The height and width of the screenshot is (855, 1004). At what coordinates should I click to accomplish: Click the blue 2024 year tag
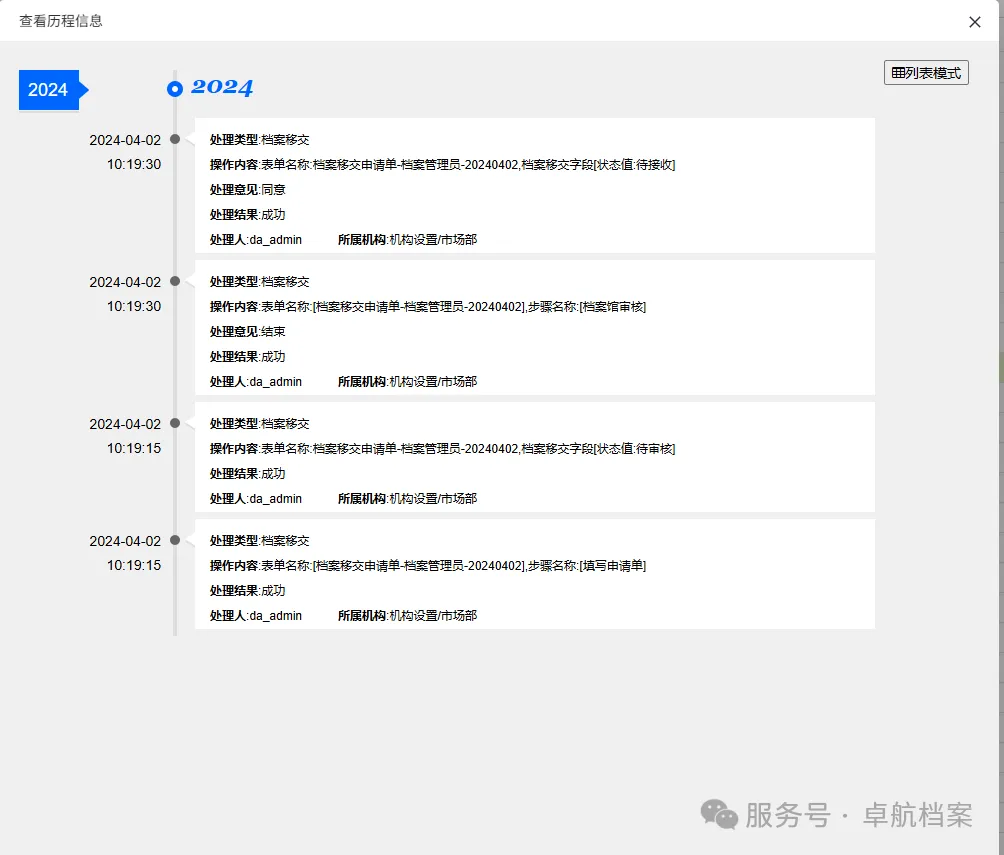click(48, 90)
